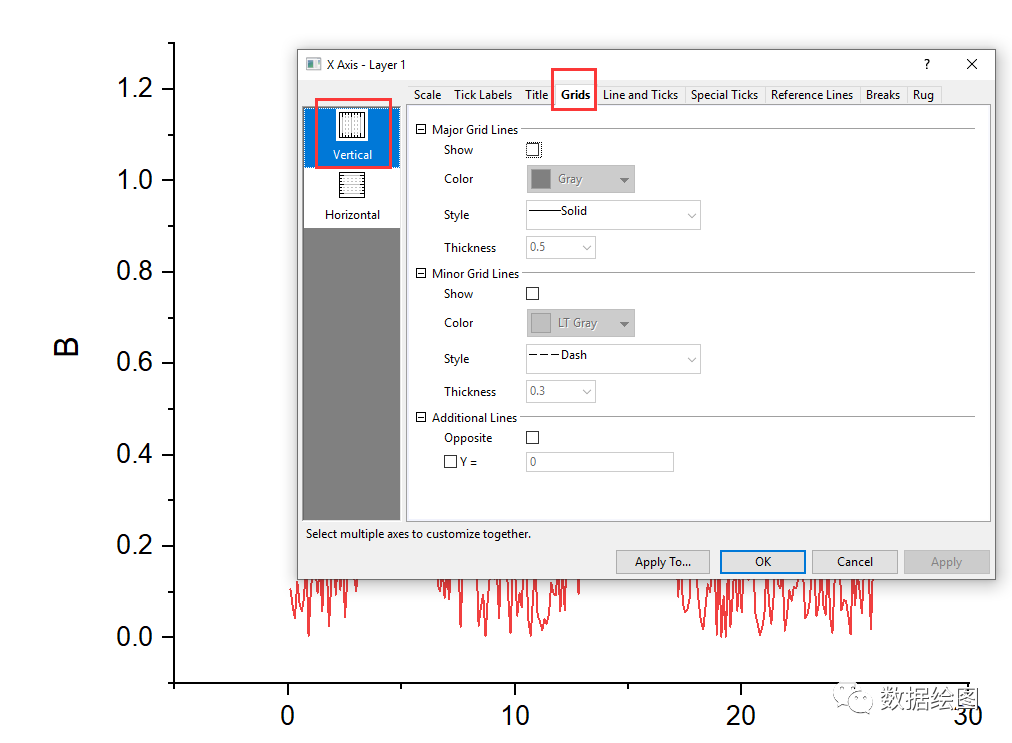Click the Gray major color swatch
This screenshot has width=1012, height=743.
pyautogui.click(x=541, y=179)
